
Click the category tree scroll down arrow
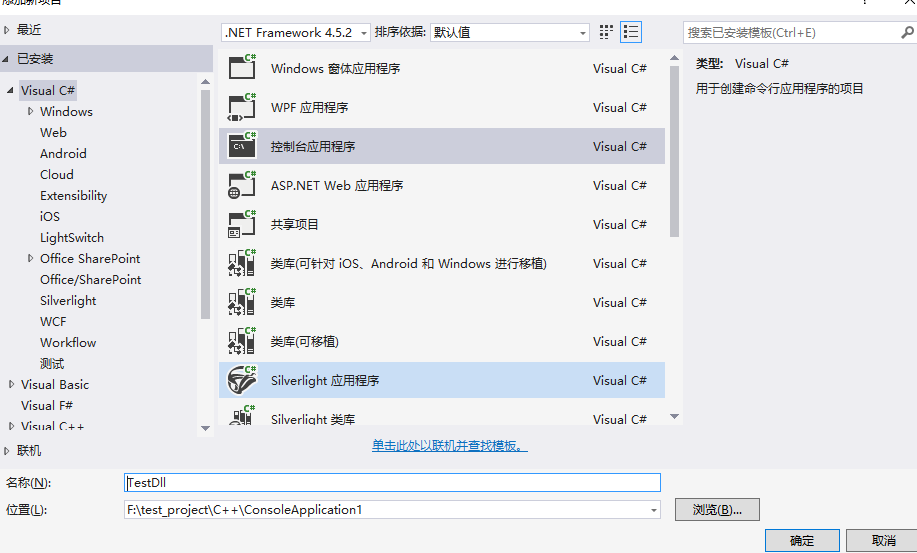tap(205, 428)
